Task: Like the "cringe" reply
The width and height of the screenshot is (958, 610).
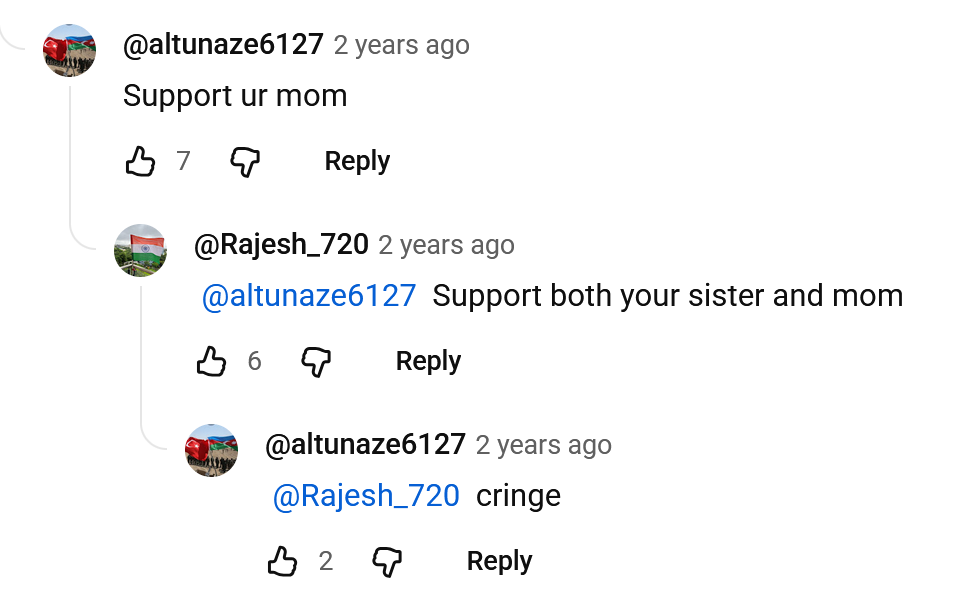Action: click(x=282, y=561)
